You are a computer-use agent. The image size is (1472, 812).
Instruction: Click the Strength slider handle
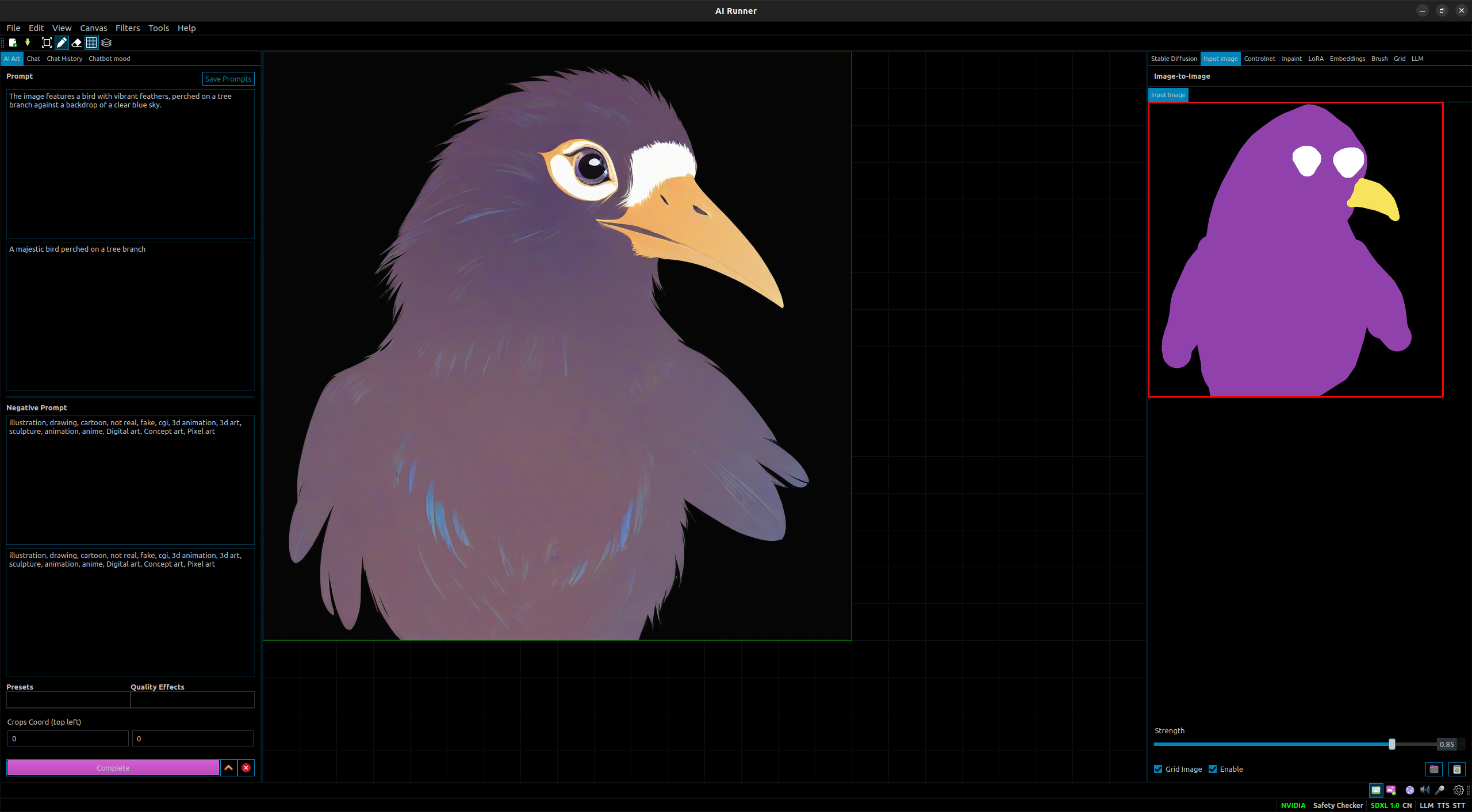pos(1391,744)
